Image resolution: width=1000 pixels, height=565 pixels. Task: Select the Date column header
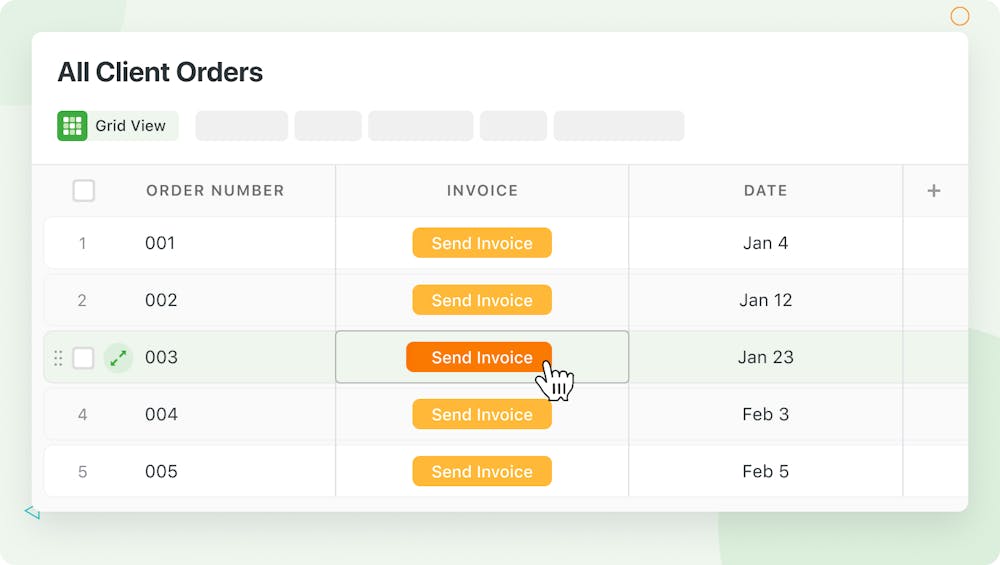pos(765,191)
